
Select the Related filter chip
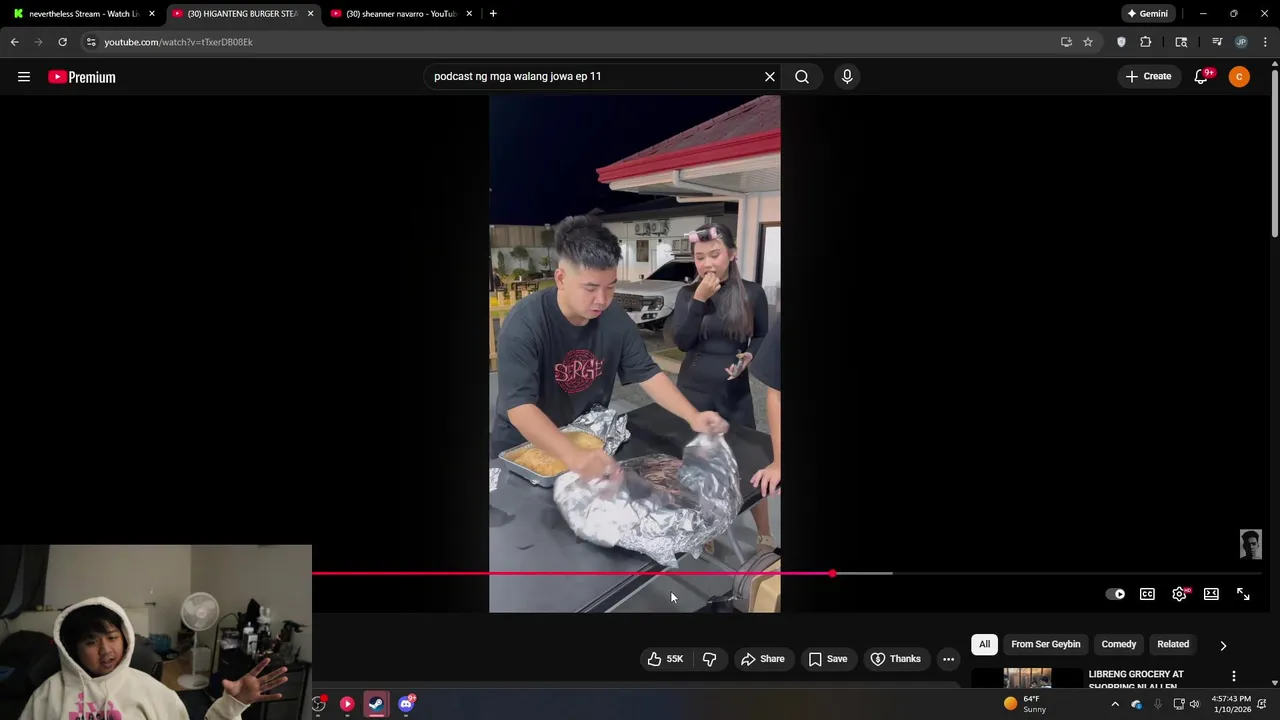(1173, 644)
